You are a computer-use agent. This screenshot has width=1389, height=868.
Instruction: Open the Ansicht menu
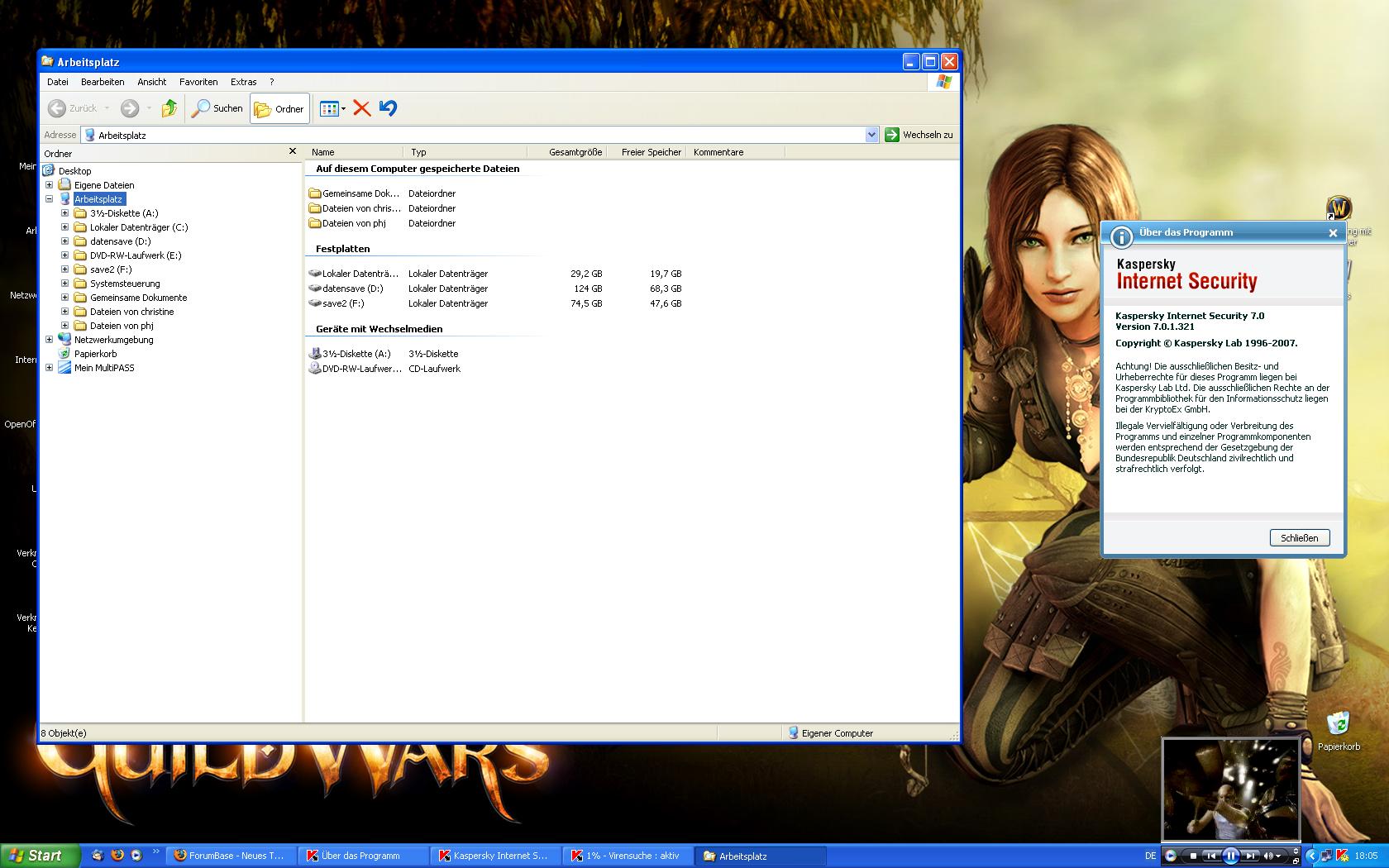(x=152, y=82)
